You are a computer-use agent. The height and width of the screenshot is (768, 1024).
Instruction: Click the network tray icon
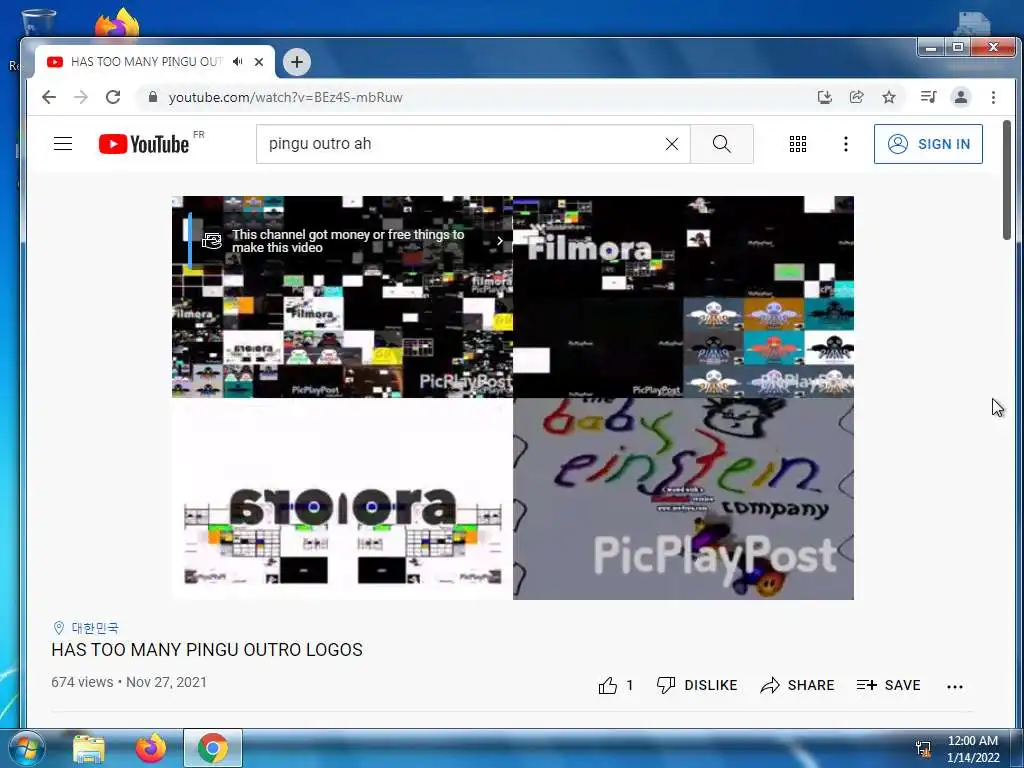[x=923, y=748]
